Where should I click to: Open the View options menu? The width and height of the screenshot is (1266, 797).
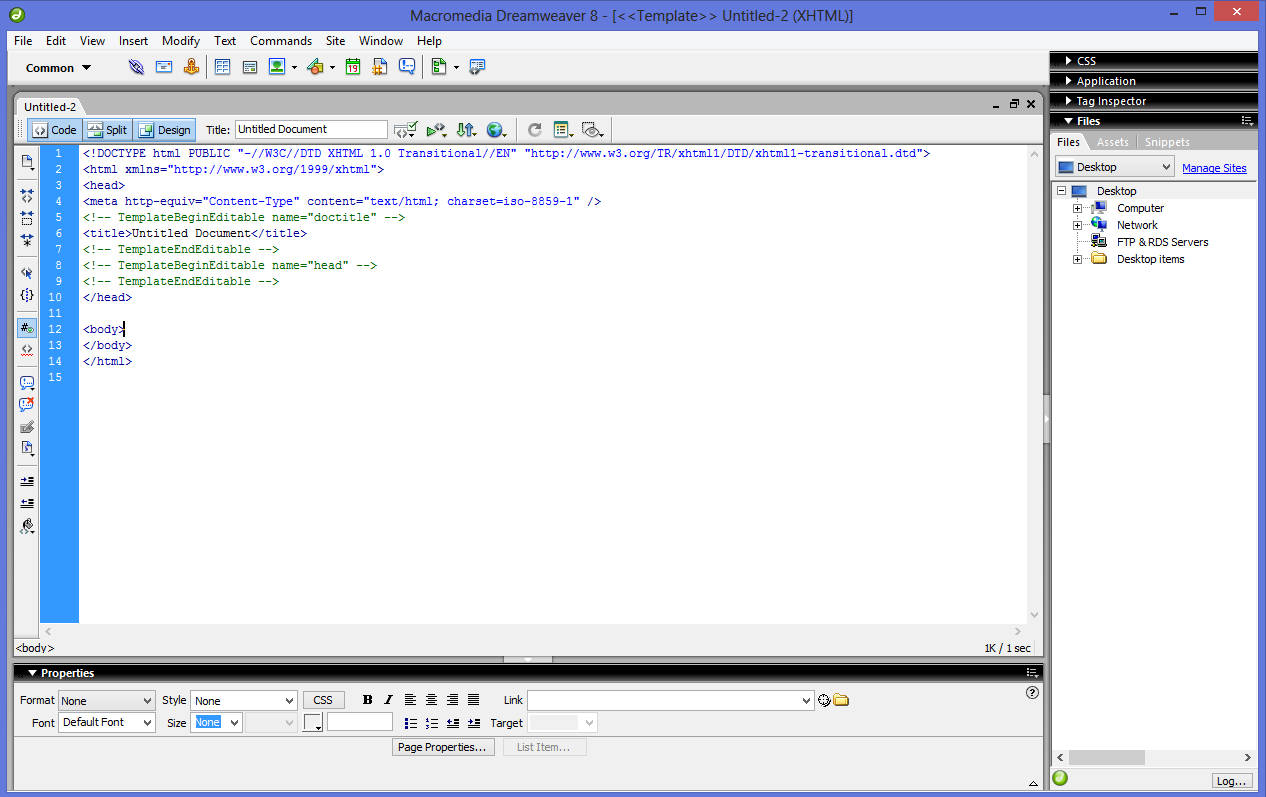[563, 130]
